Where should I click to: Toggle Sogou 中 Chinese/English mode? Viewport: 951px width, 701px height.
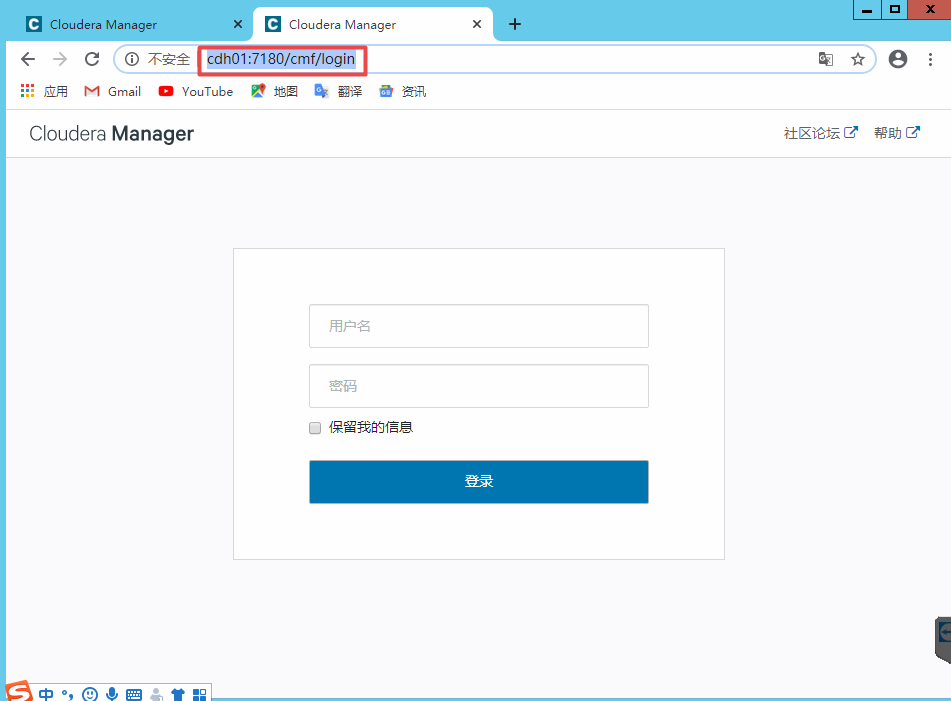point(46,694)
